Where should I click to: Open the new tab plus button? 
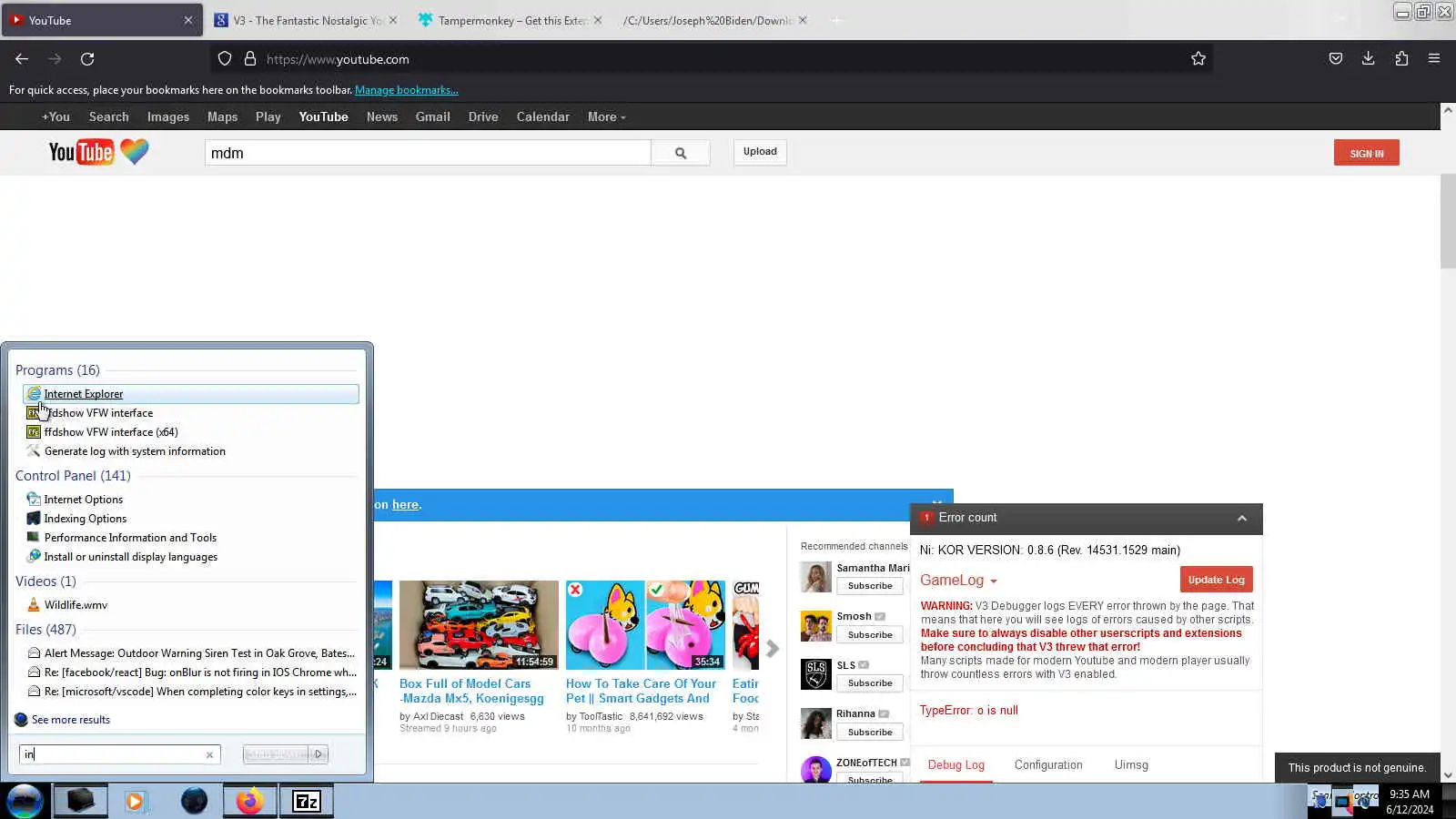(x=836, y=20)
